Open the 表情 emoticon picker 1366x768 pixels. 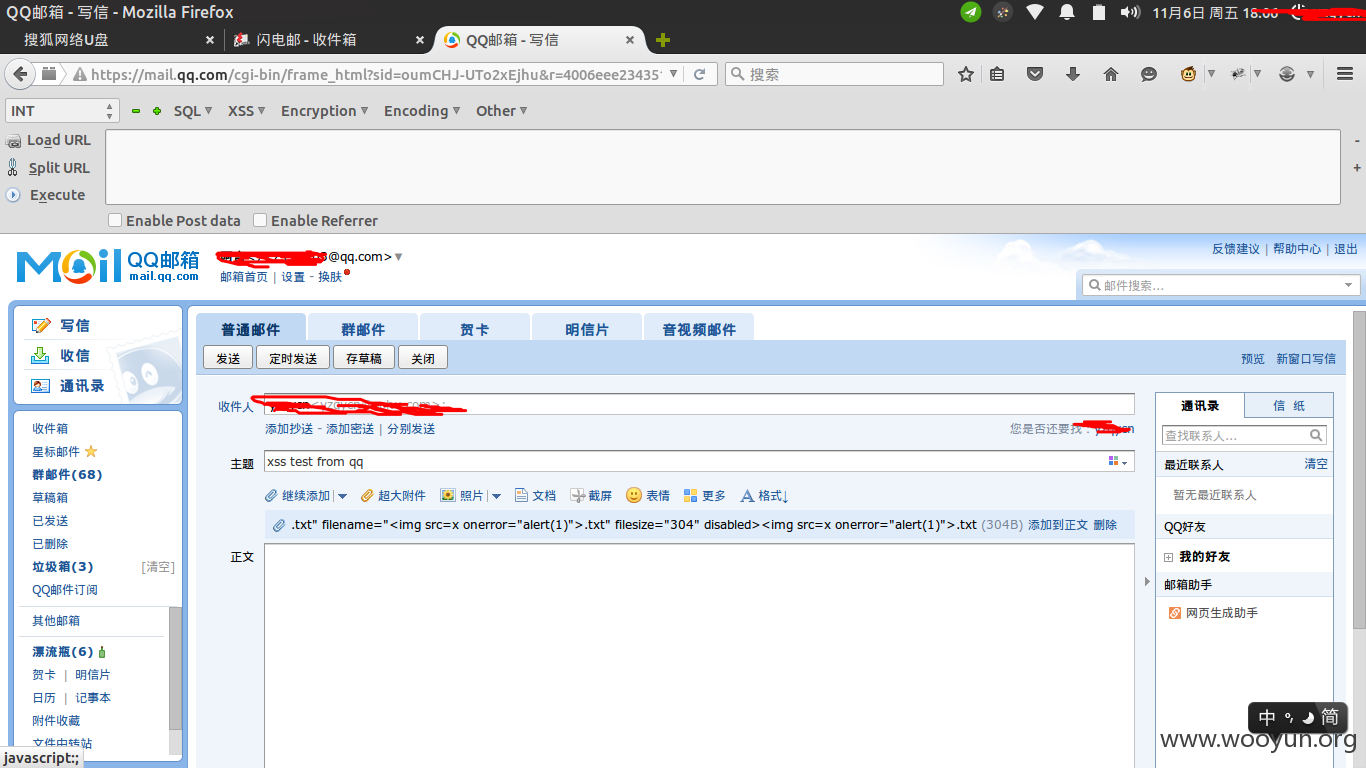[647, 496]
